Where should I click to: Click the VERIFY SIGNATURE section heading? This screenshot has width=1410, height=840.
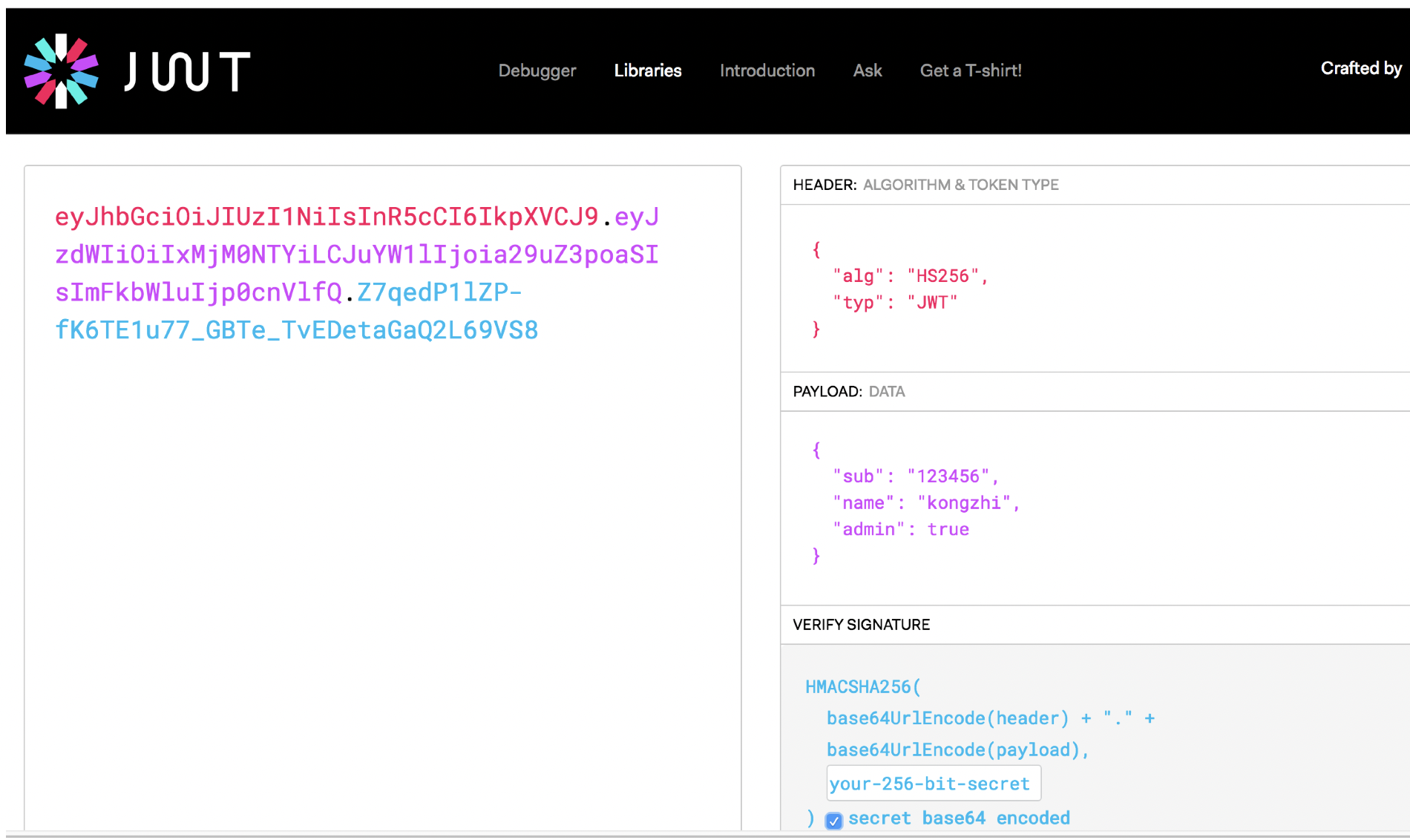861,624
